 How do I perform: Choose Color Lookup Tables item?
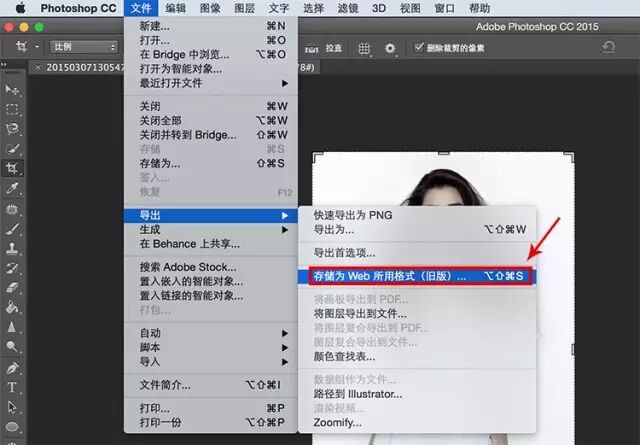pyautogui.click(x=417, y=356)
